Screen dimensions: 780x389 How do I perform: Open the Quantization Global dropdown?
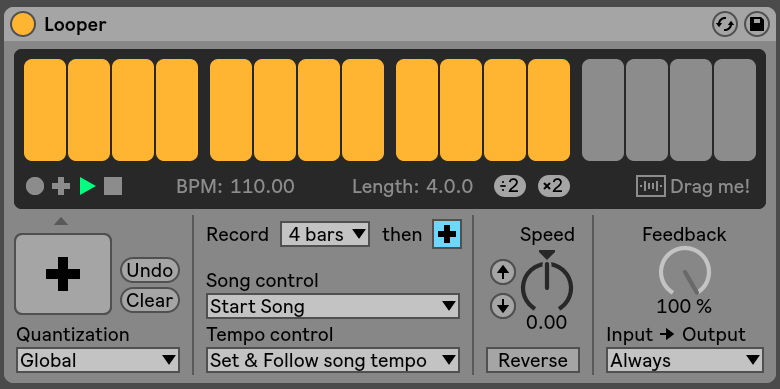coord(98,360)
